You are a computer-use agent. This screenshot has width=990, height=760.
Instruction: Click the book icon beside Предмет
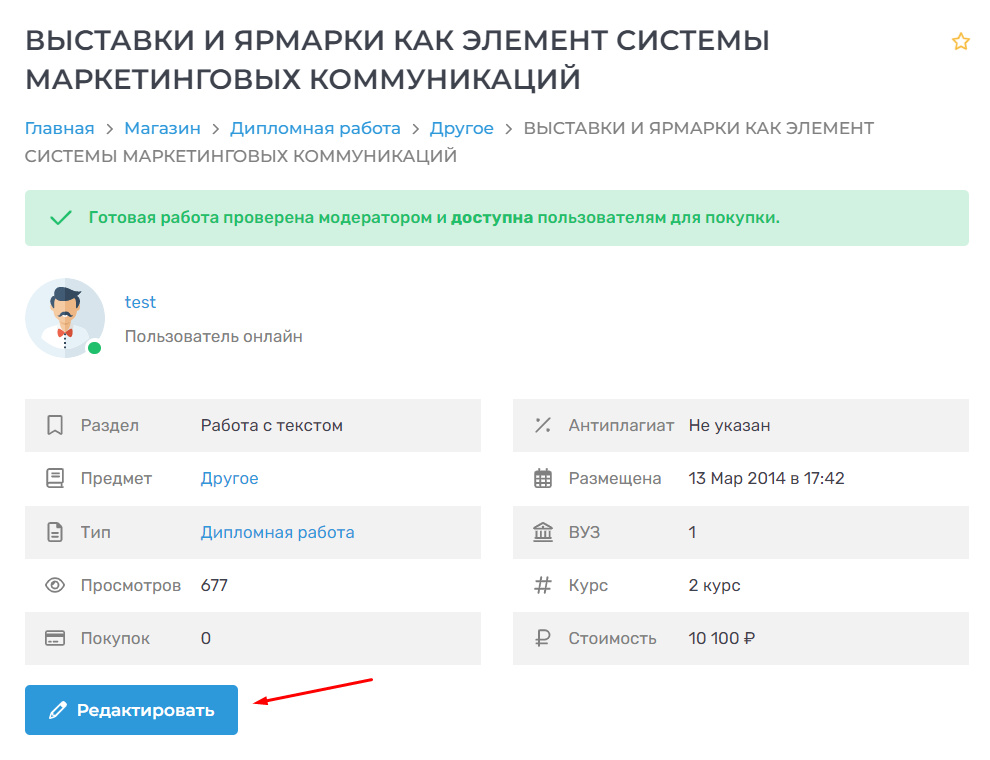pyautogui.click(x=55, y=478)
